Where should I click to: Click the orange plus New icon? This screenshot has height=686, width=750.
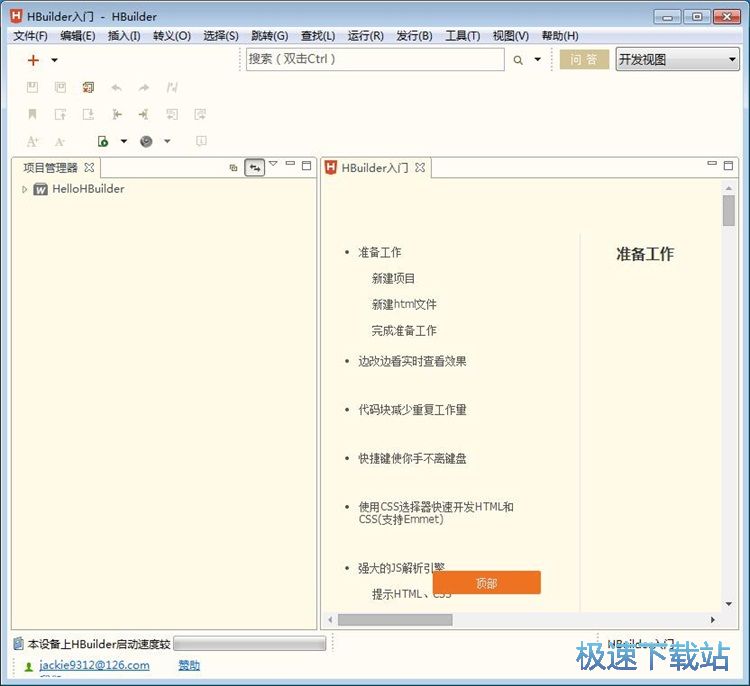click(x=33, y=60)
